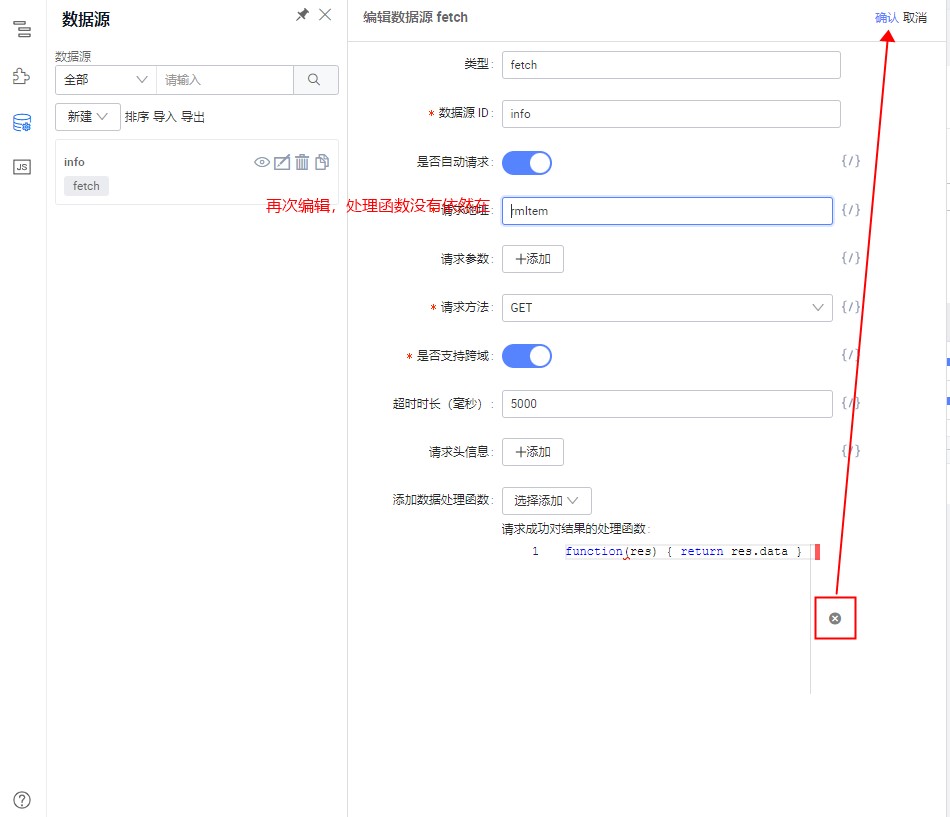This screenshot has height=817, width=950.
Task: Open the data source sidebar icon
Action: (22, 122)
